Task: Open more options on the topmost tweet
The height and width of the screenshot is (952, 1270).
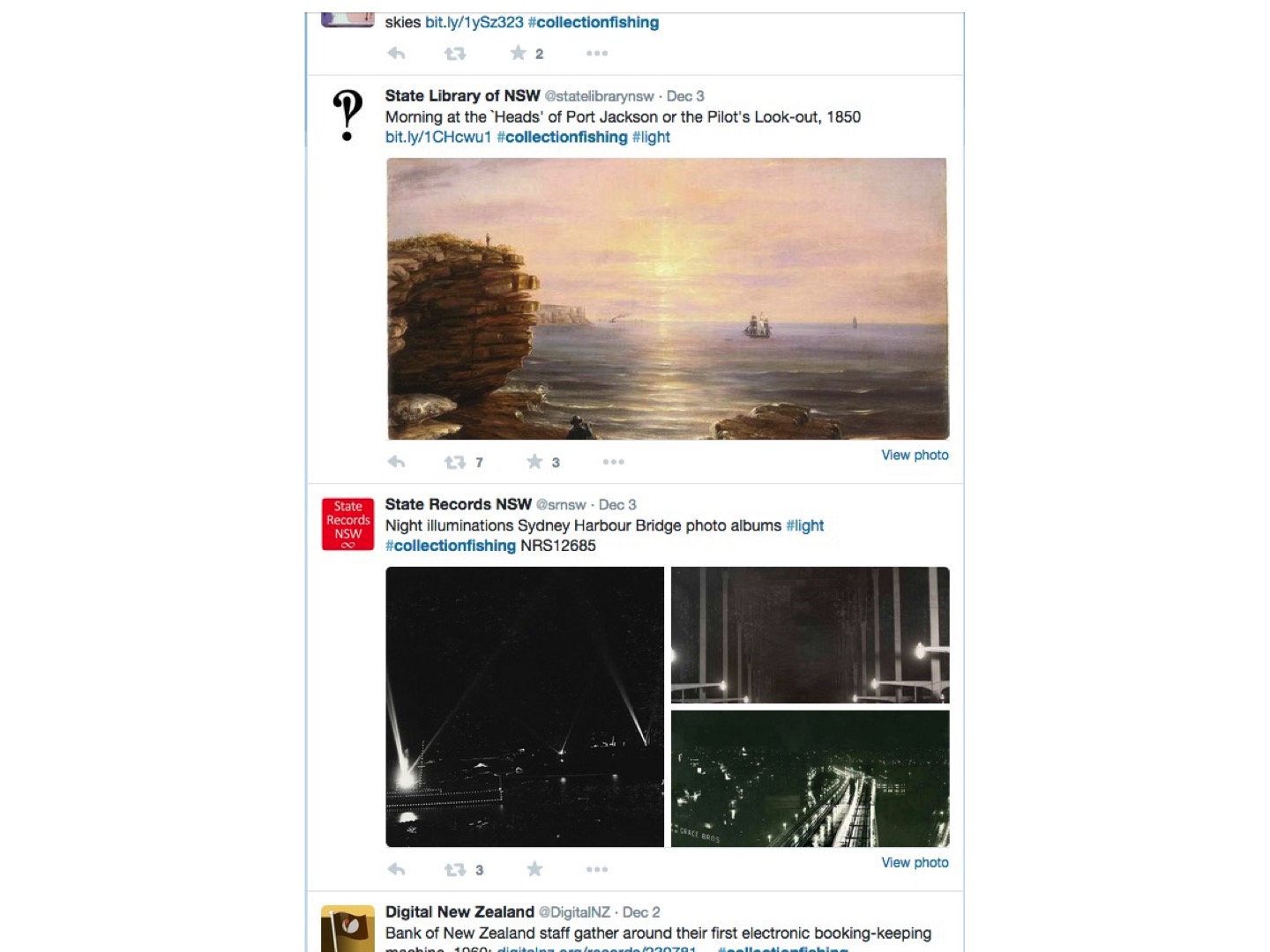Action: 597,54
